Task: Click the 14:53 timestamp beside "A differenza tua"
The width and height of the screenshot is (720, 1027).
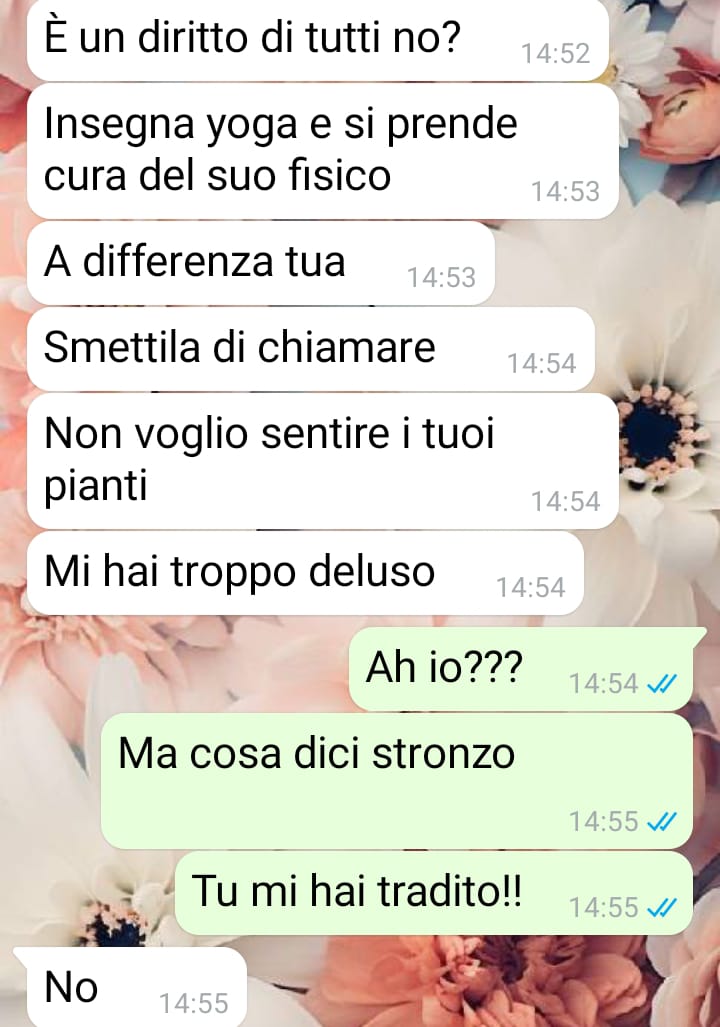Action: (x=442, y=278)
